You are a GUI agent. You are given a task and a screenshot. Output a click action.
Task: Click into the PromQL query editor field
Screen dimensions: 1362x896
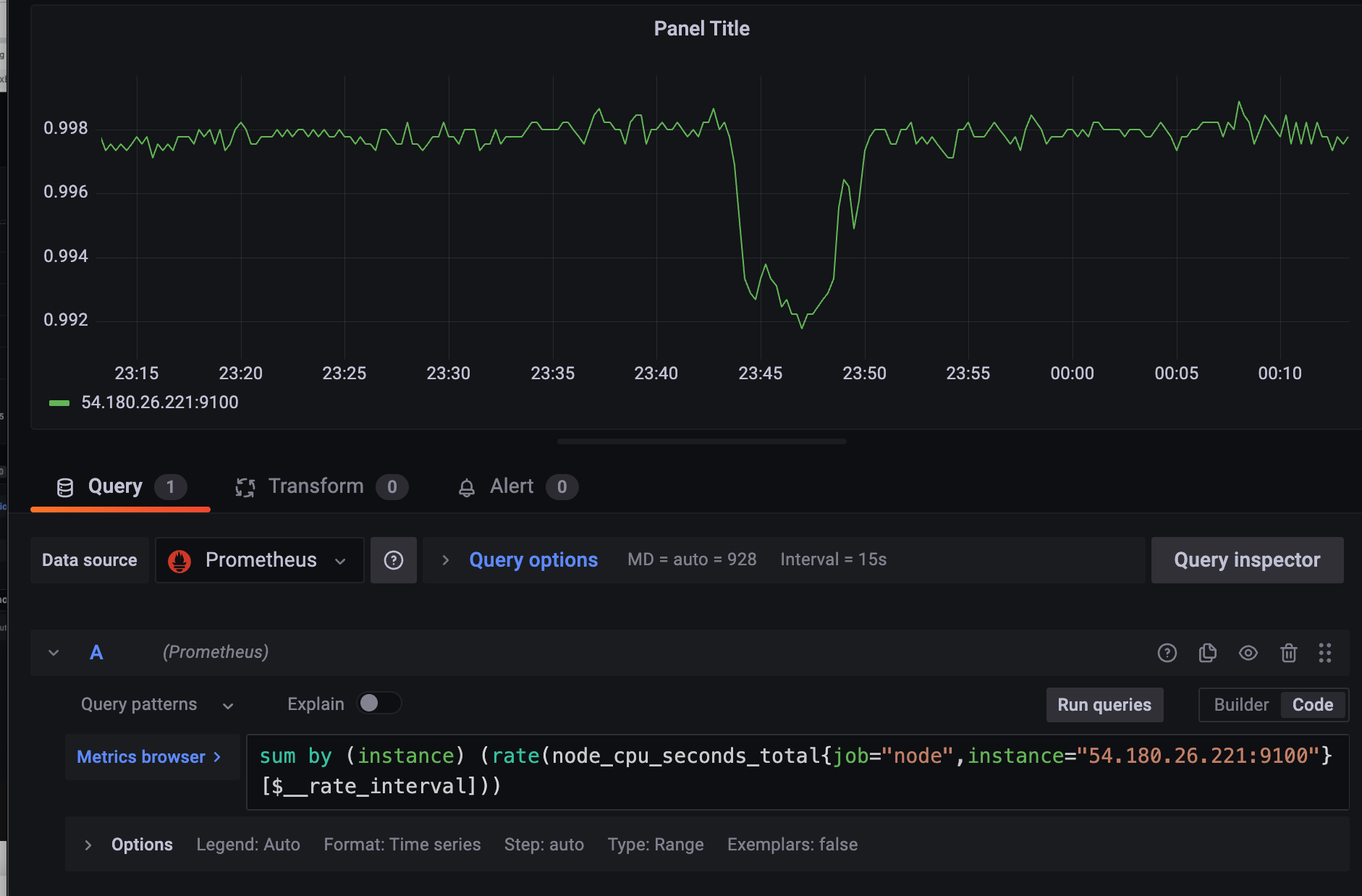coord(796,772)
